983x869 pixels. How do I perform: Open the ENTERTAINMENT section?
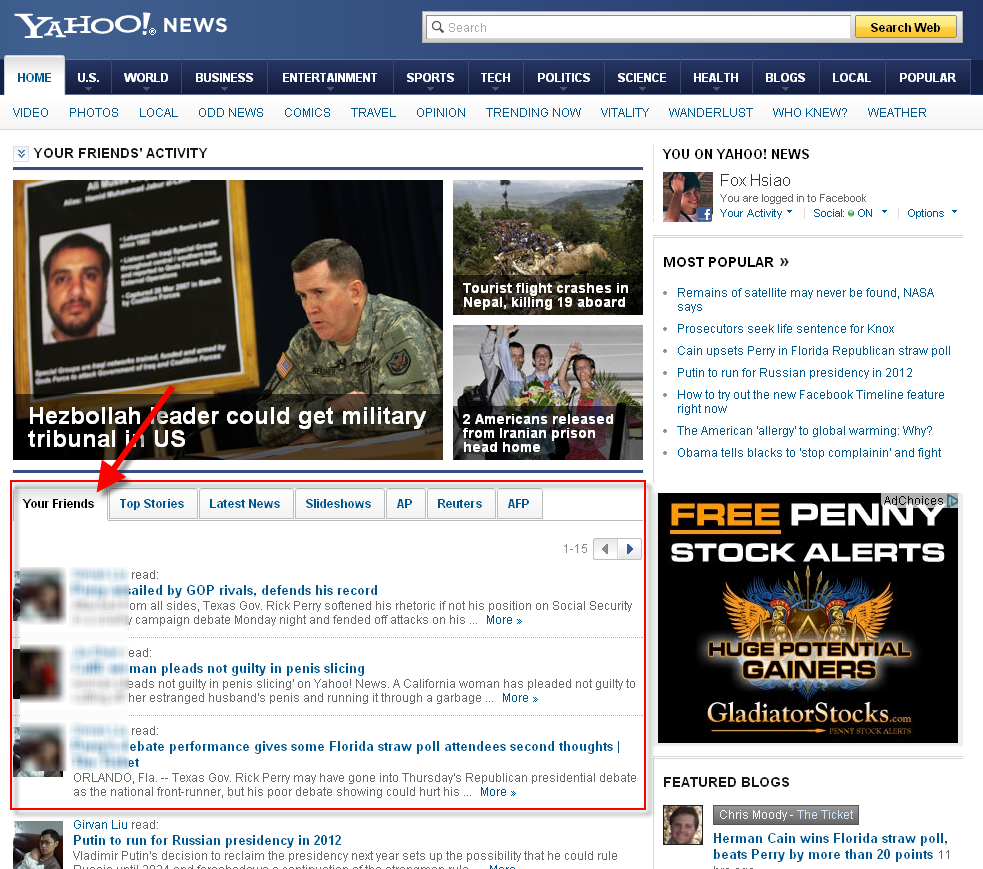click(x=330, y=78)
